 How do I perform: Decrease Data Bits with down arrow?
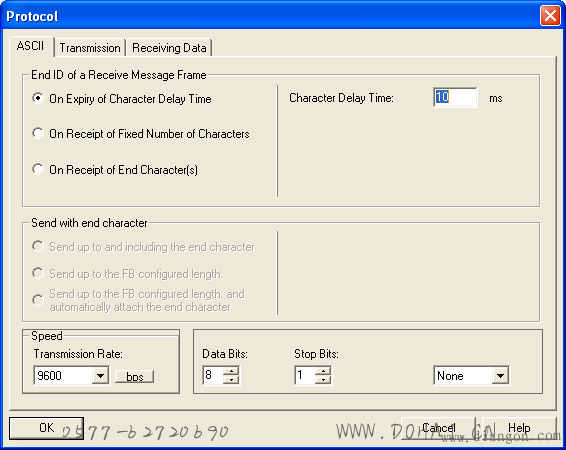click(x=231, y=379)
